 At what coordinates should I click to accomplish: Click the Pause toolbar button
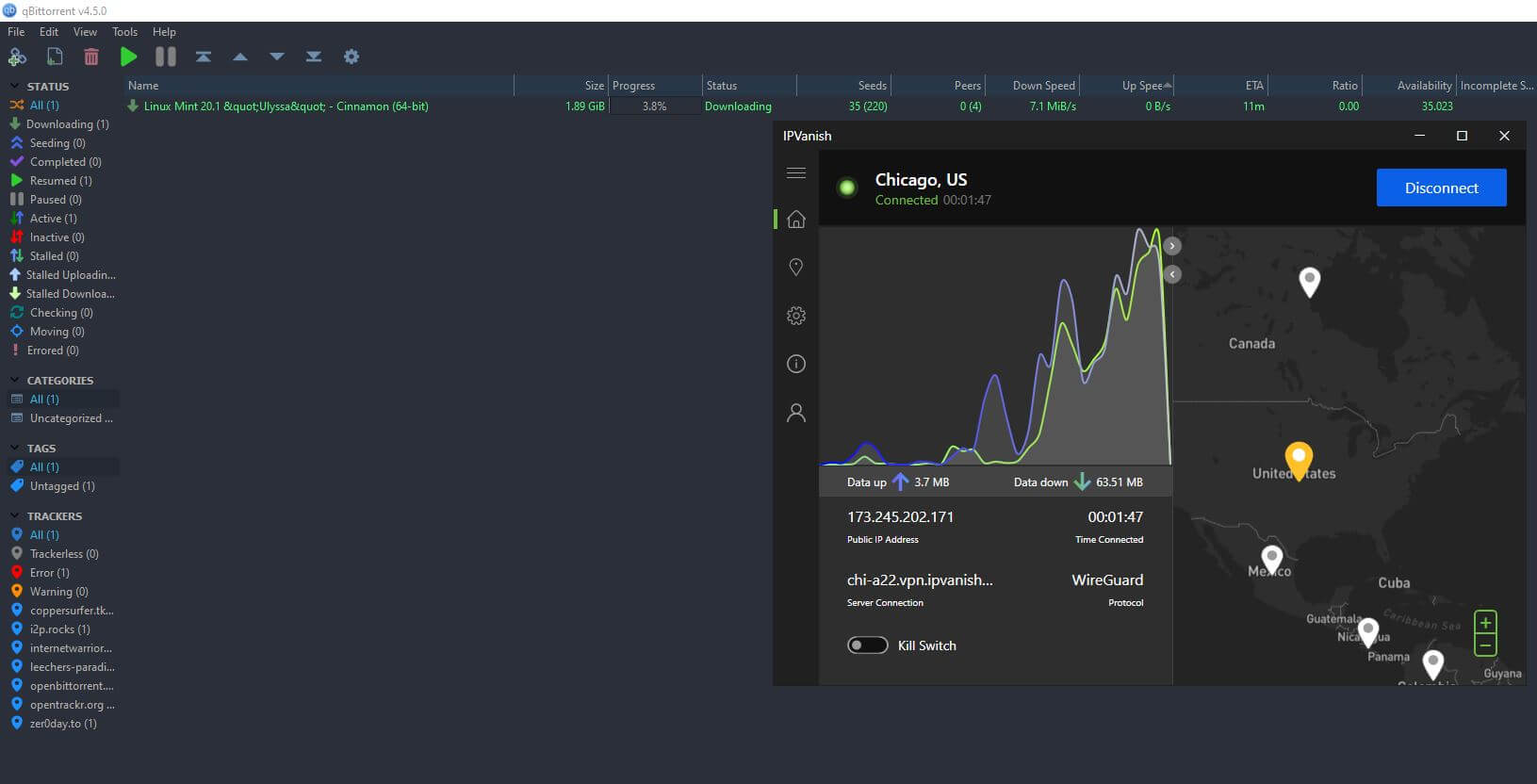point(166,57)
